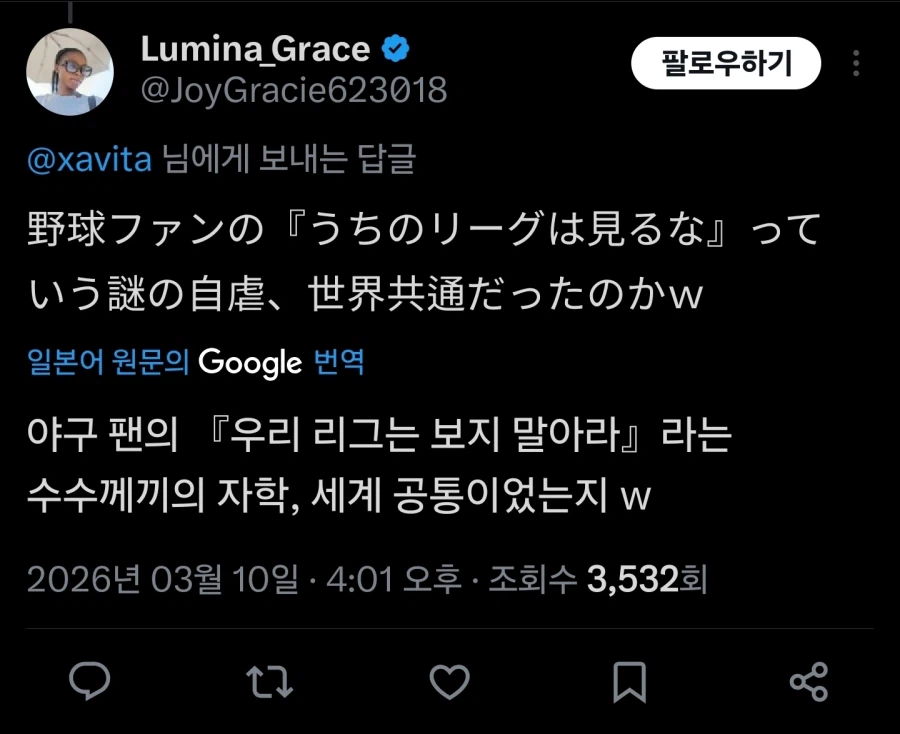This screenshot has width=900, height=734.
Task: Click the blue verified badge
Action: [x=396, y=48]
